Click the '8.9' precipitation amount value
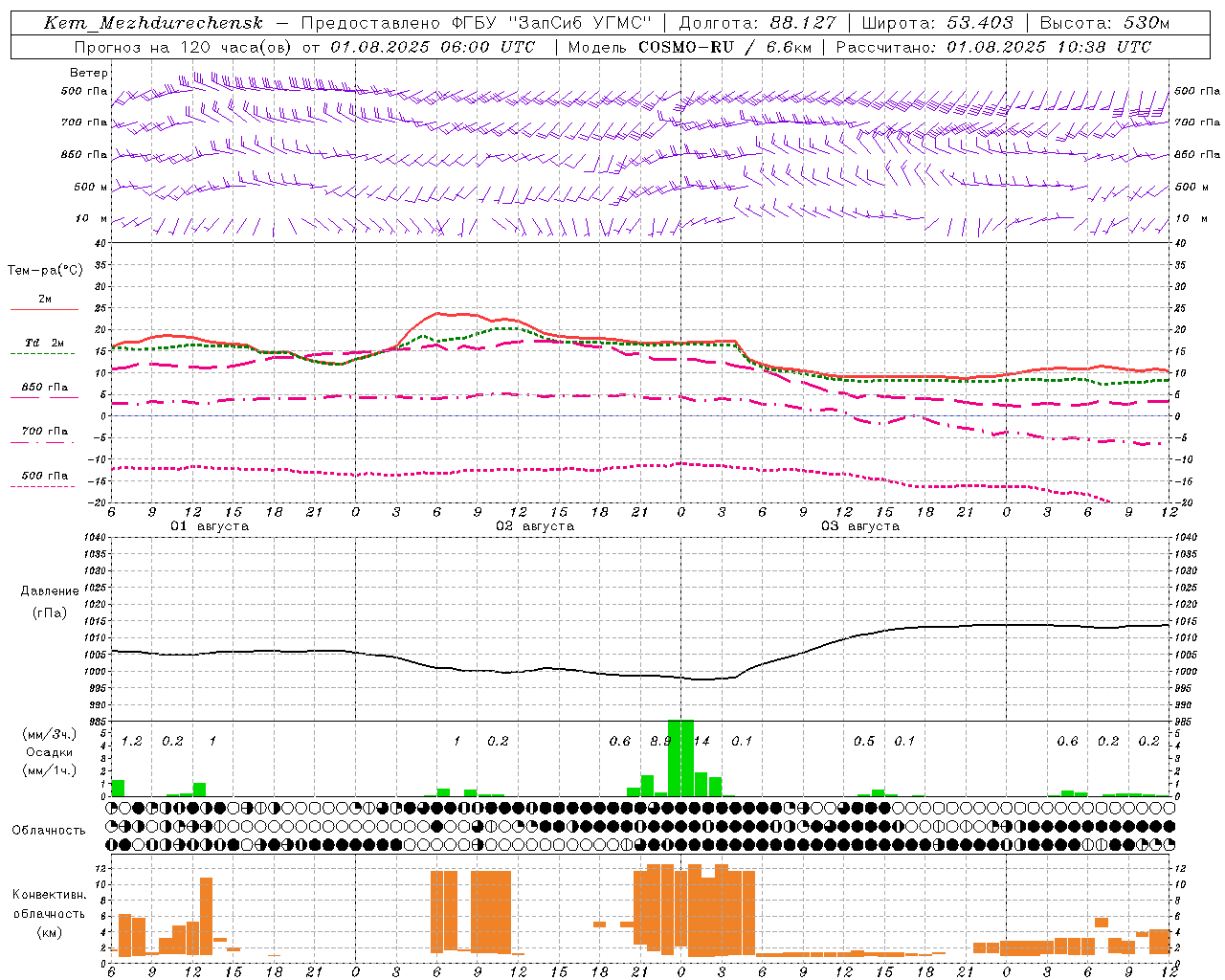Image resolution: width=1225 pixels, height=980 pixels. point(660,742)
